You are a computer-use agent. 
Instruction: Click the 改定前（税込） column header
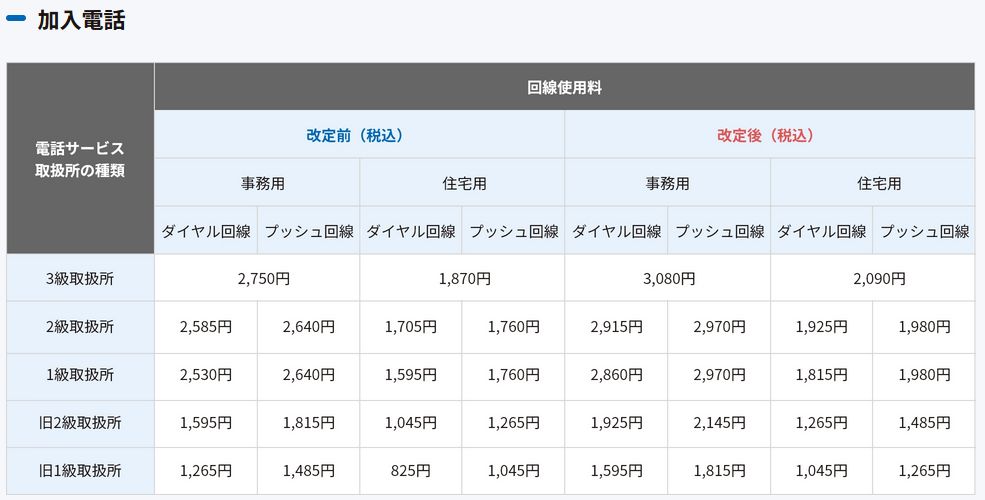point(360,135)
